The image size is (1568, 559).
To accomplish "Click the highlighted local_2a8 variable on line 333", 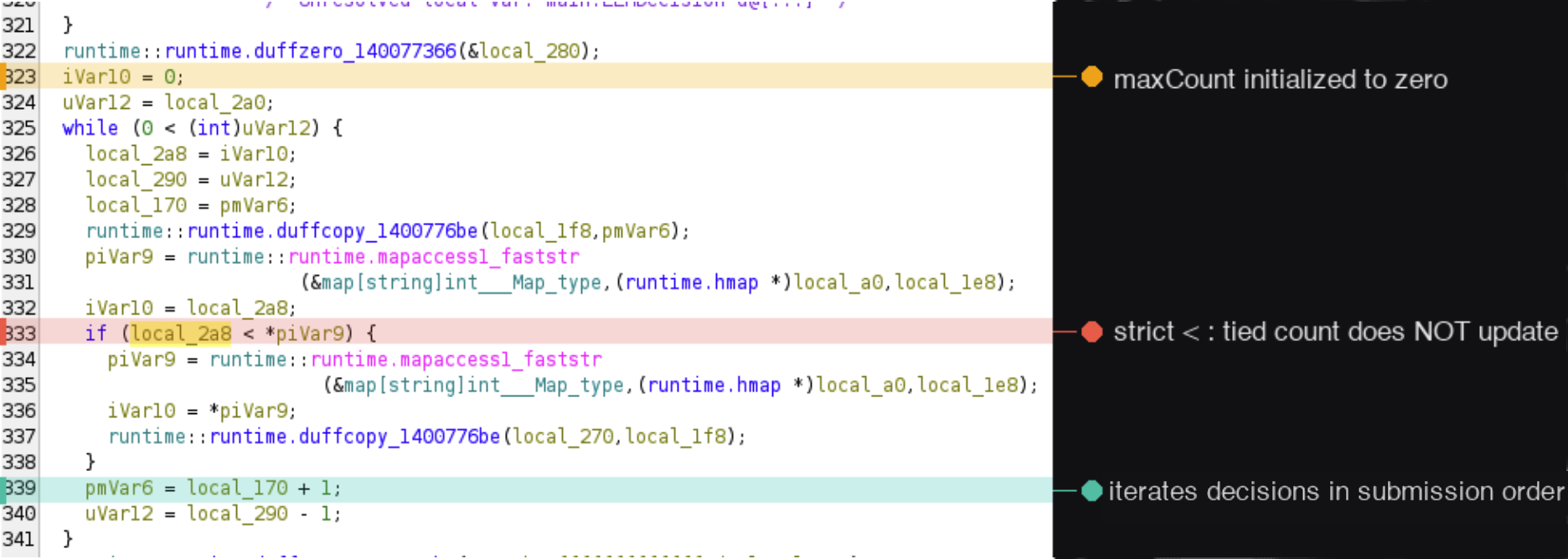I will [180, 334].
